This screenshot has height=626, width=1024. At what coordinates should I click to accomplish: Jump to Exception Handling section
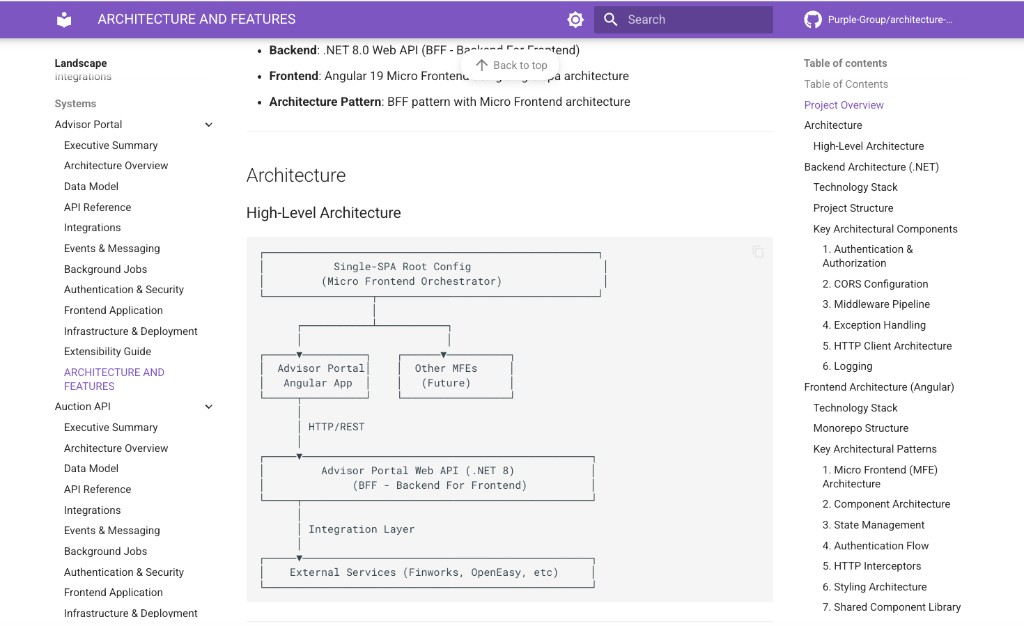[874, 325]
